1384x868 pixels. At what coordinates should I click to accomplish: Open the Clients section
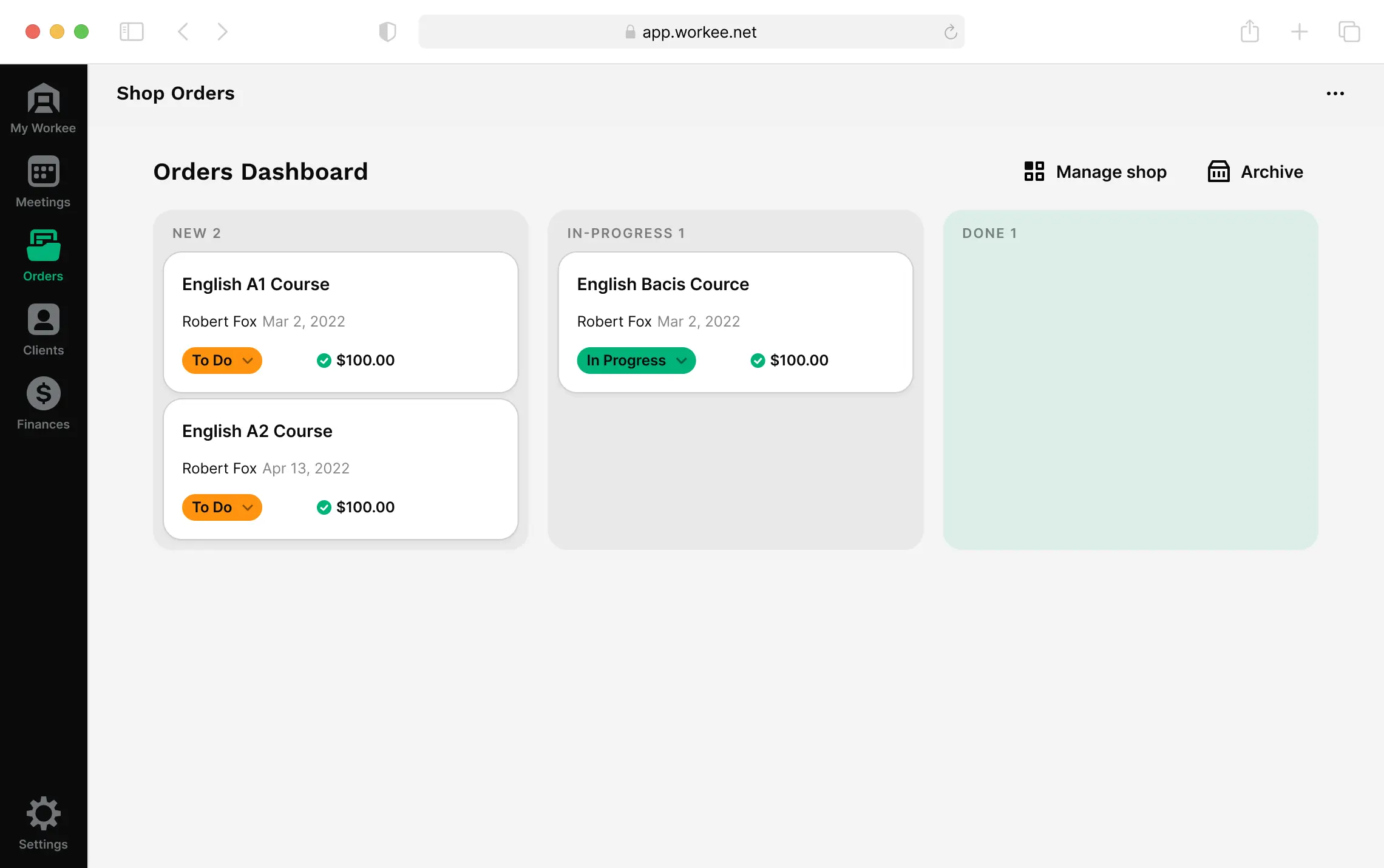[x=42, y=328]
